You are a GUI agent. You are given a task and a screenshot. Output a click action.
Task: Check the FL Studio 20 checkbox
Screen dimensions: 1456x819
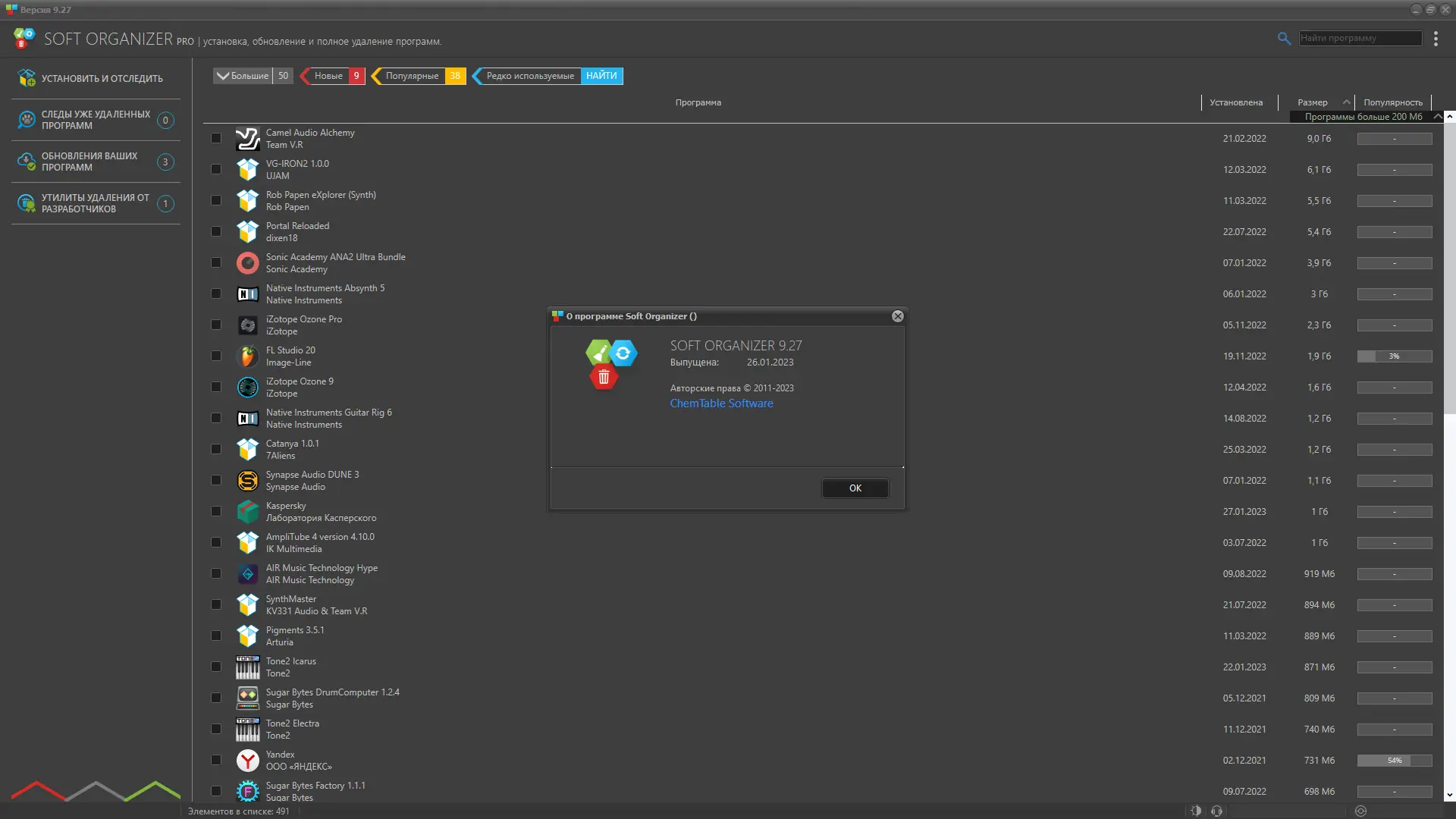point(216,356)
